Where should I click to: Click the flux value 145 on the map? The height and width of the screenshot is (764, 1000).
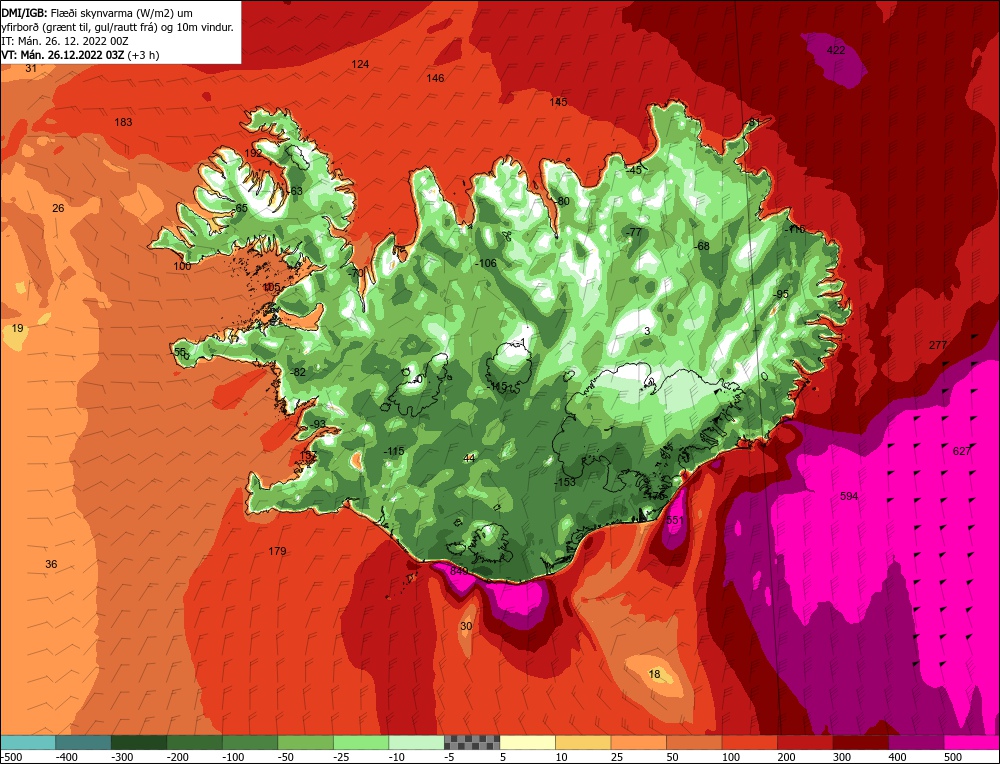click(x=558, y=102)
